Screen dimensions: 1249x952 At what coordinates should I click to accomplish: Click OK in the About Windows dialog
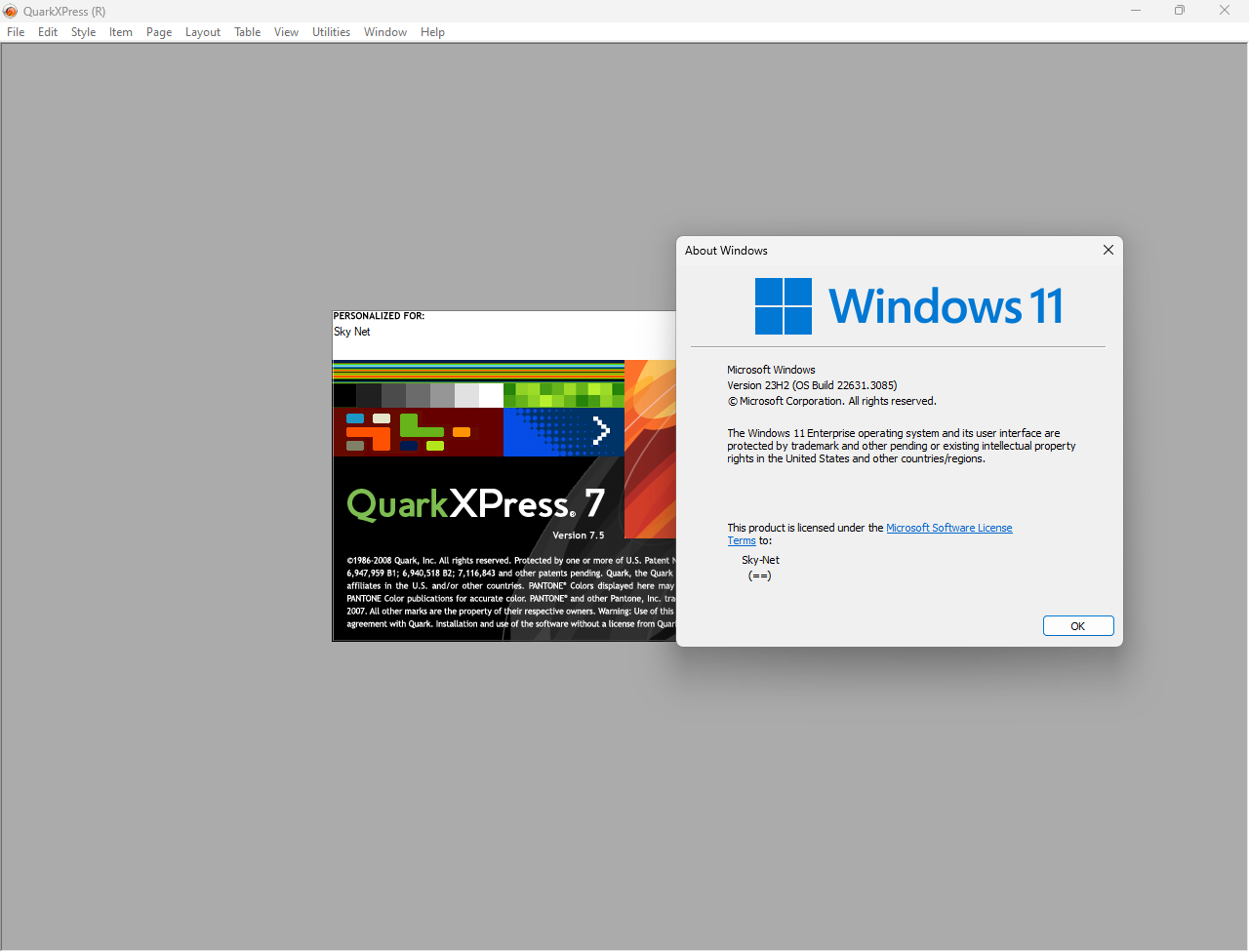pyautogui.click(x=1078, y=626)
